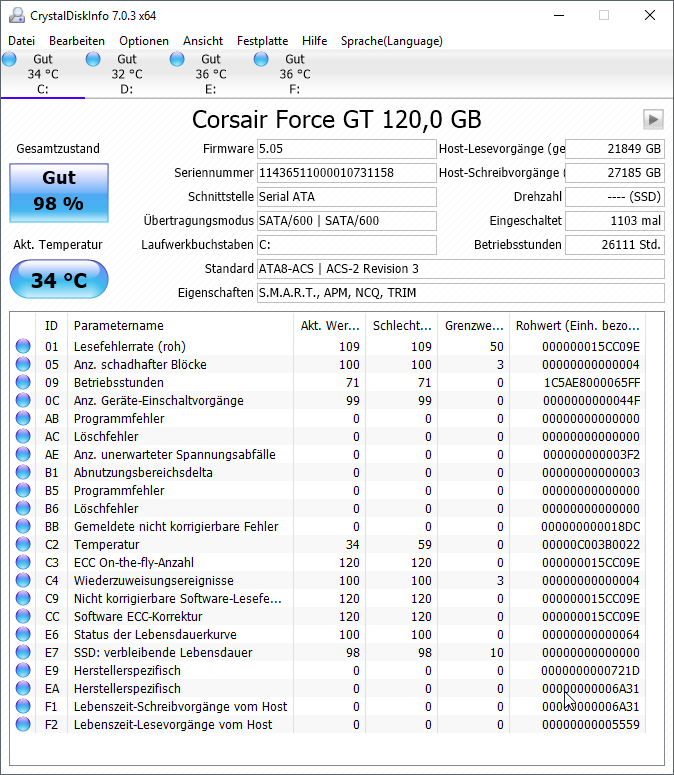Click status orb of B6 Löschfehler row
Image resolution: width=674 pixels, height=775 pixels.
pos(23,508)
